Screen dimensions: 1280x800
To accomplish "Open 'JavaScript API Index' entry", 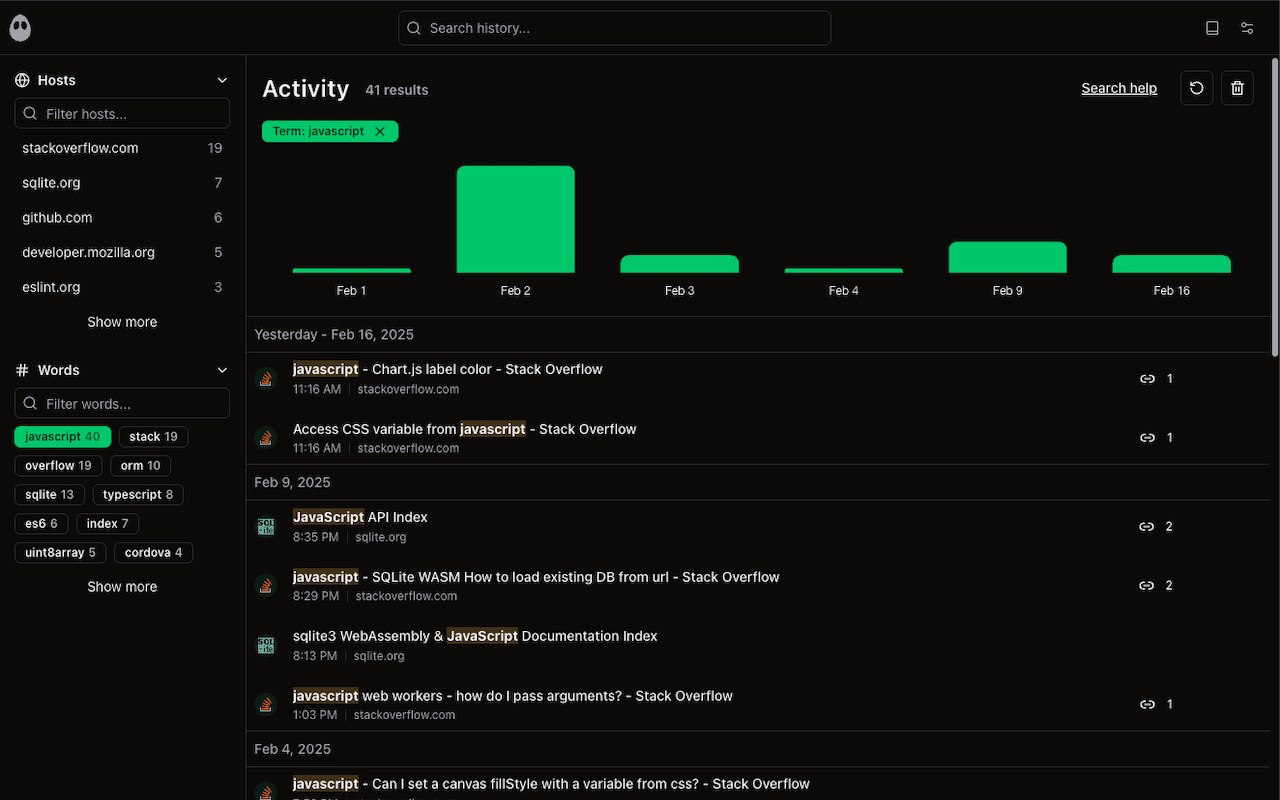I will tap(360, 518).
